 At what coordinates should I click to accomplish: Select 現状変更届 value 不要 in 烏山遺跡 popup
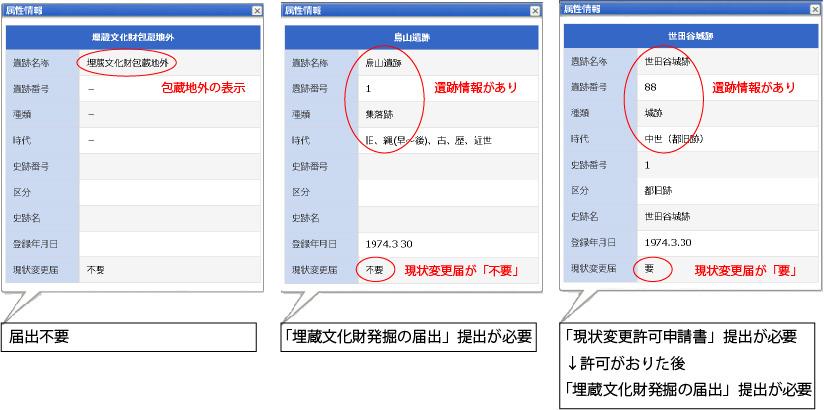(375, 270)
